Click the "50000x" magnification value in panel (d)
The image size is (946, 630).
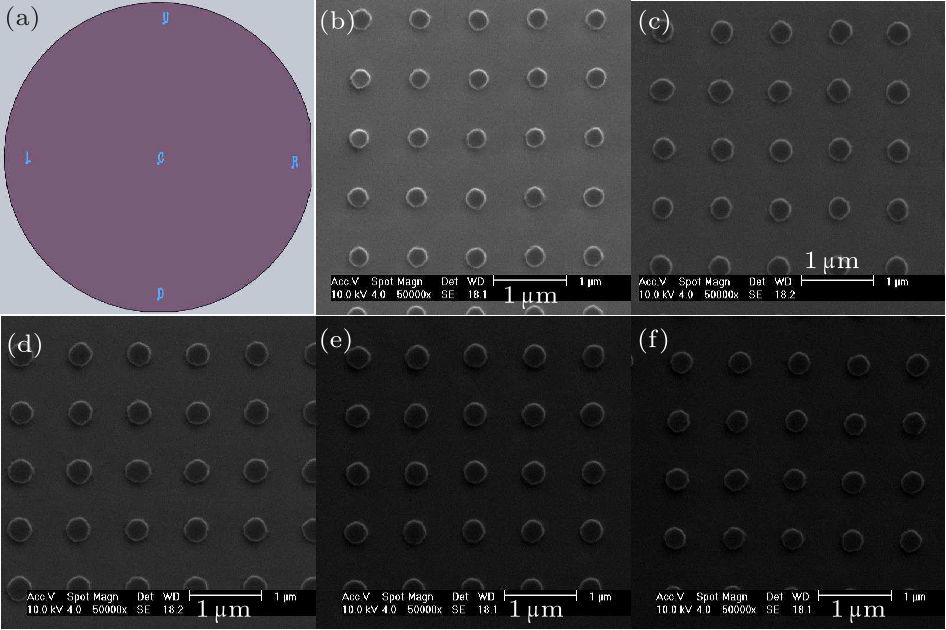109,609
